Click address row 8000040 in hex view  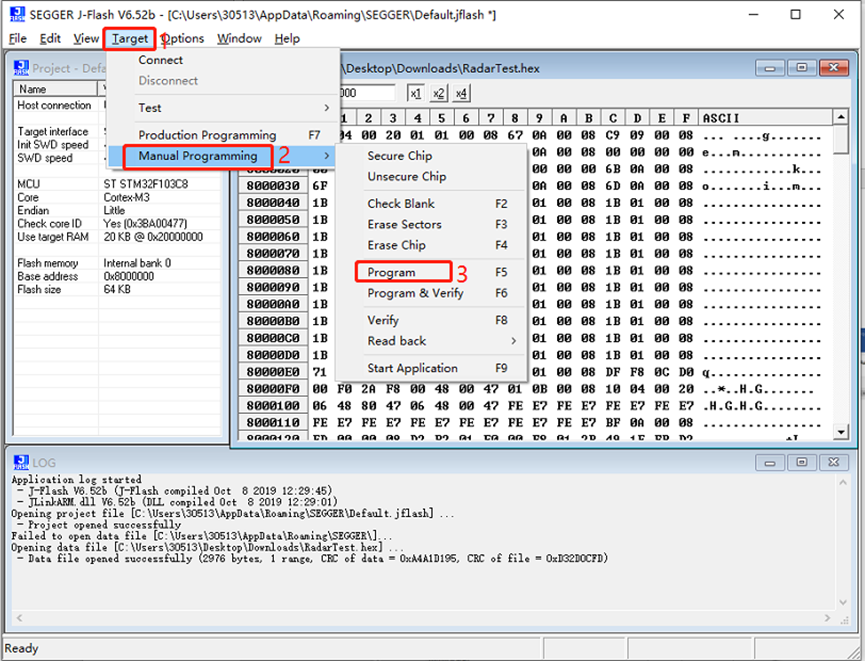click(x=273, y=203)
